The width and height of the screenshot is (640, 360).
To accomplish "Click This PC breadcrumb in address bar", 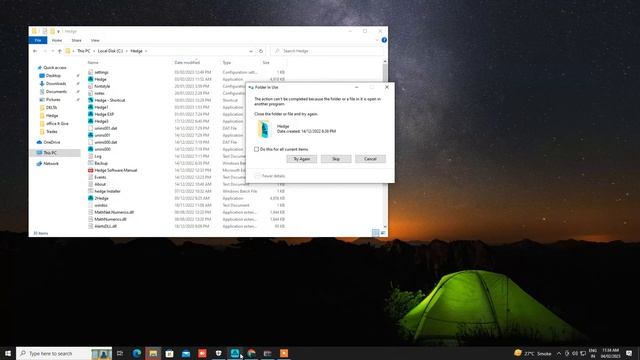I will pyautogui.click(x=84, y=51).
